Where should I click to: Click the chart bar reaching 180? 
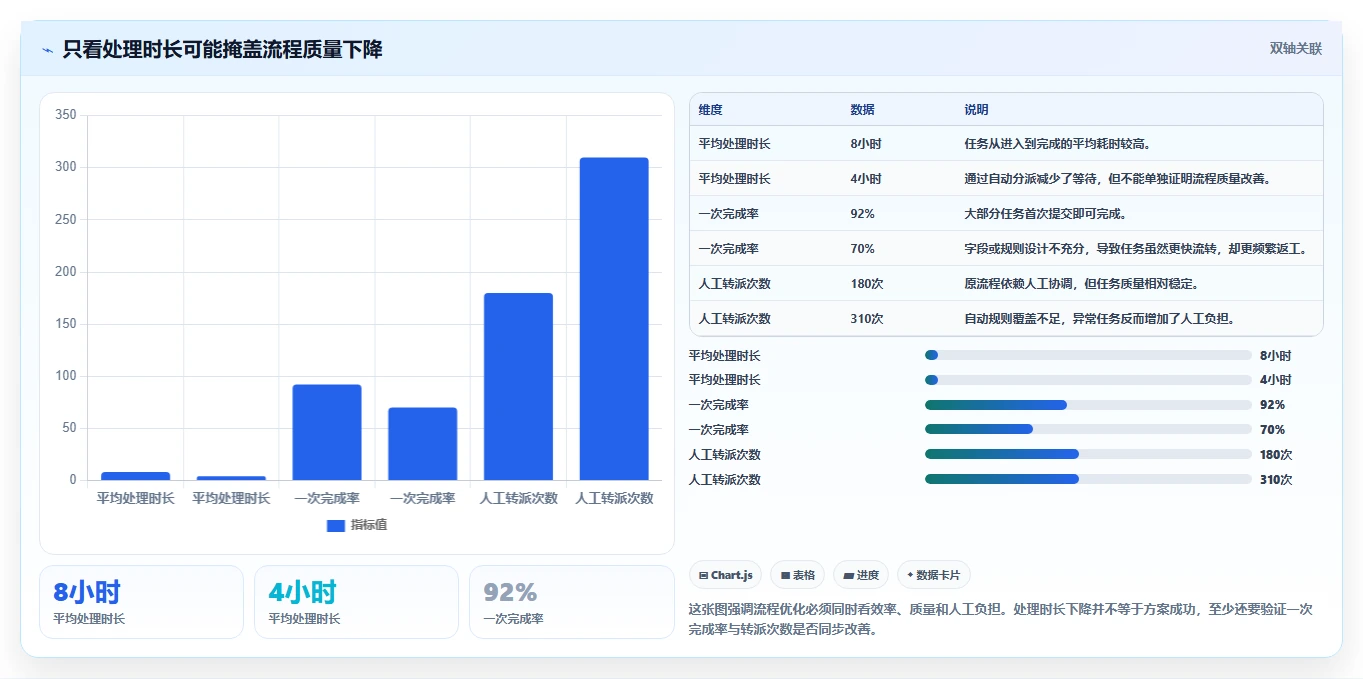point(518,386)
